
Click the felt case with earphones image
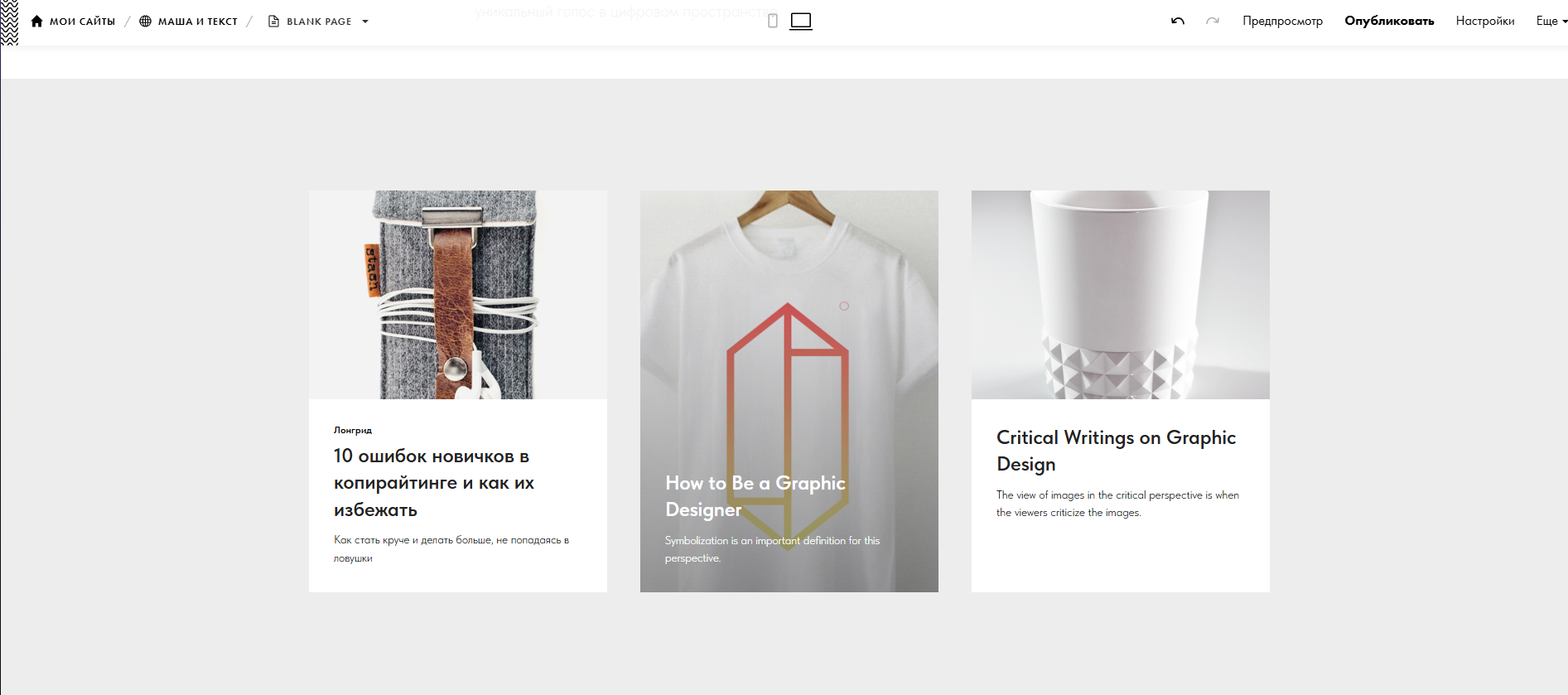(457, 295)
